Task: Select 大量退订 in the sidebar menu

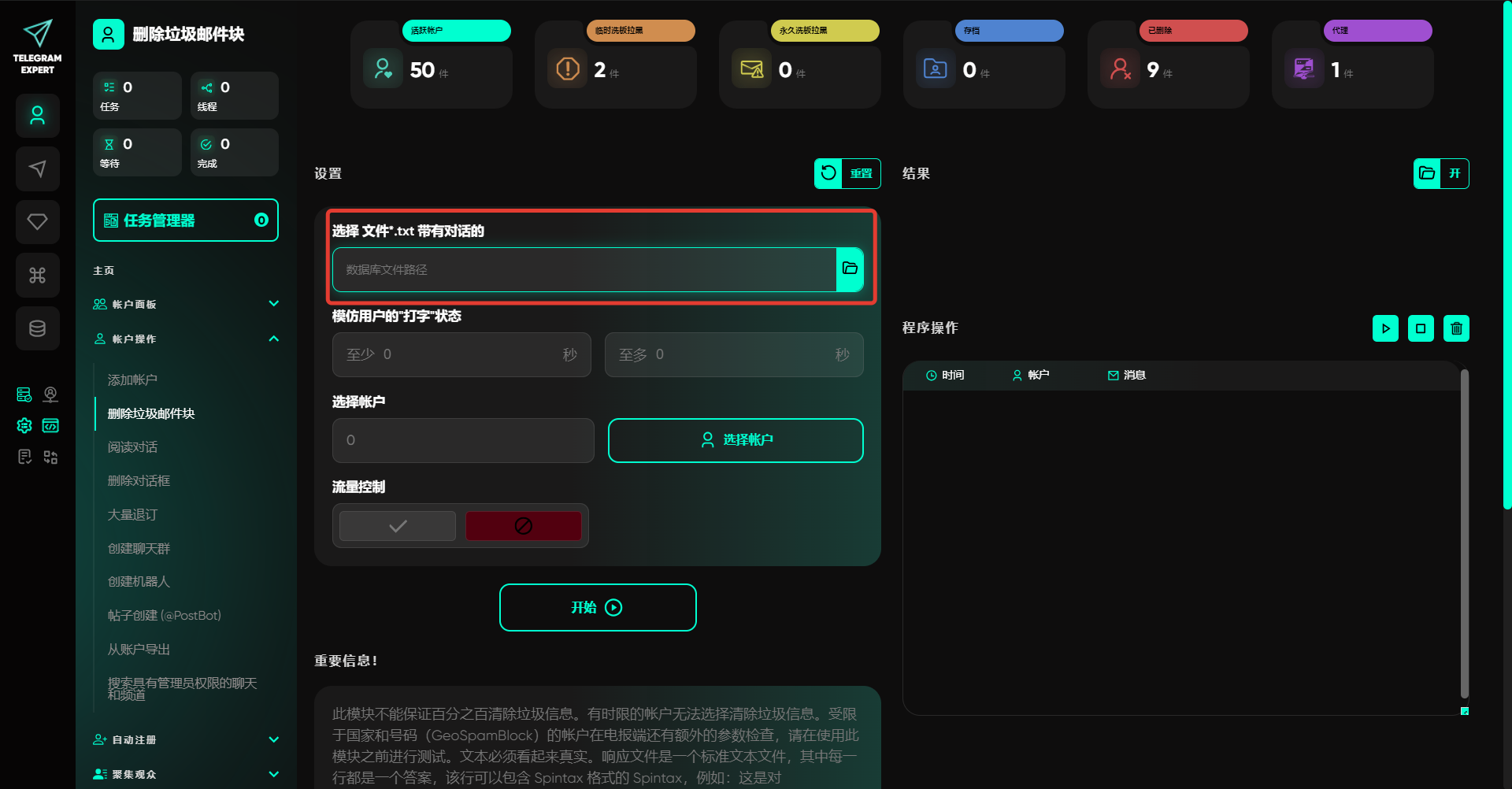Action: pyautogui.click(x=132, y=515)
